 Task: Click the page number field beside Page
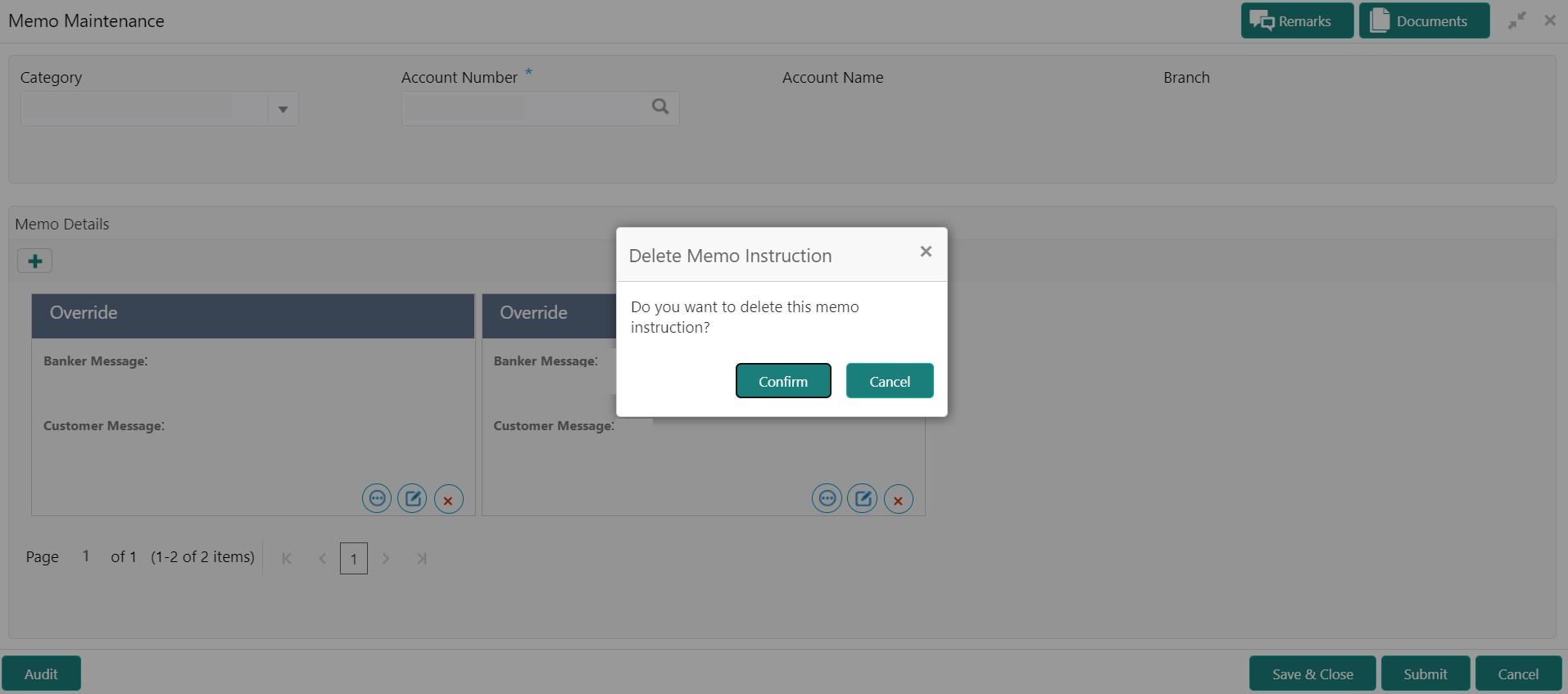click(x=85, y=556)
